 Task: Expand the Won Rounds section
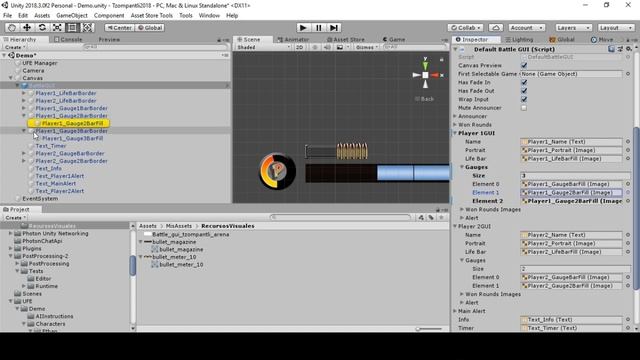(x=455, y=125)
